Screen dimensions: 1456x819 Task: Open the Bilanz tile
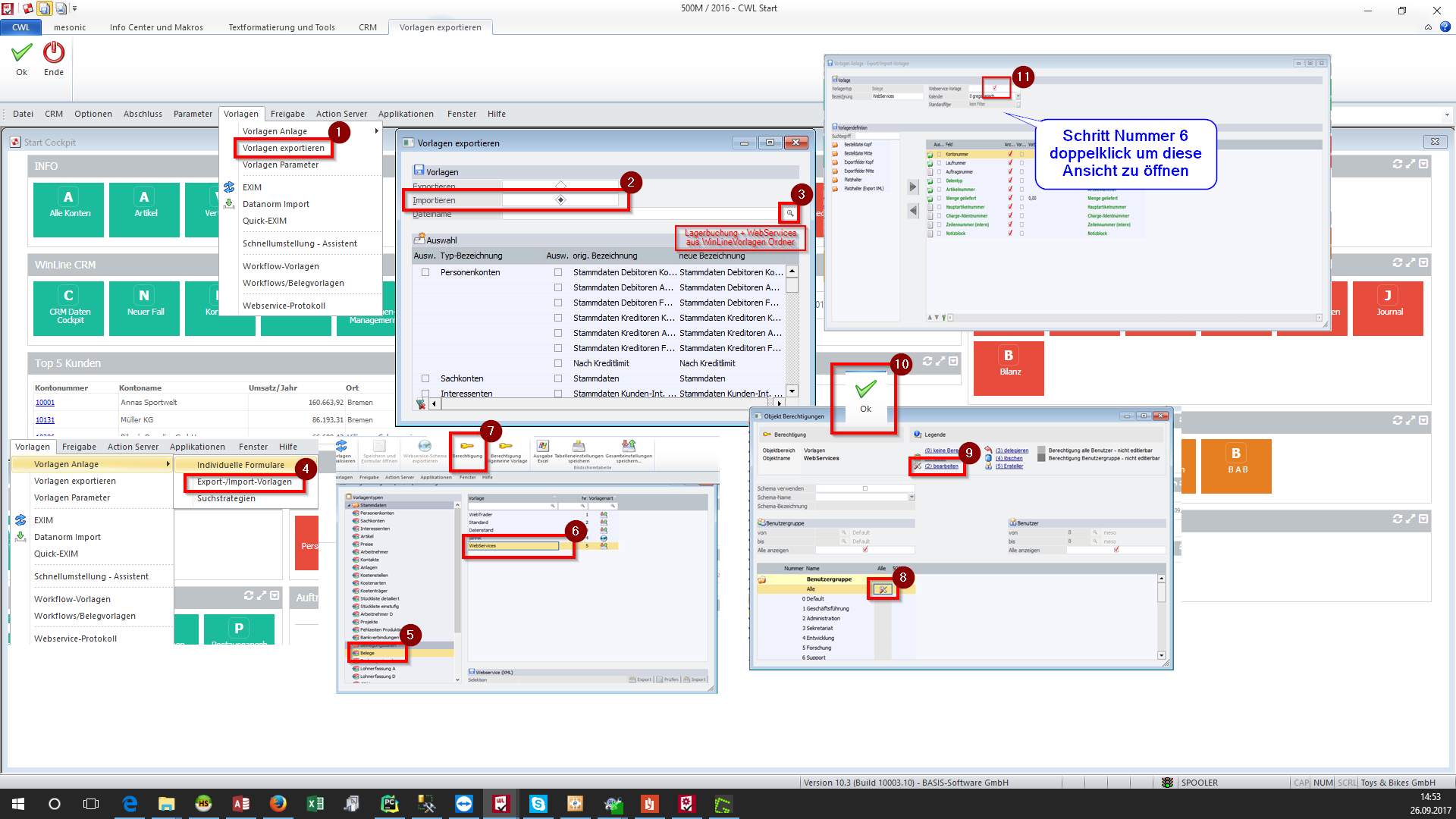1009,368
